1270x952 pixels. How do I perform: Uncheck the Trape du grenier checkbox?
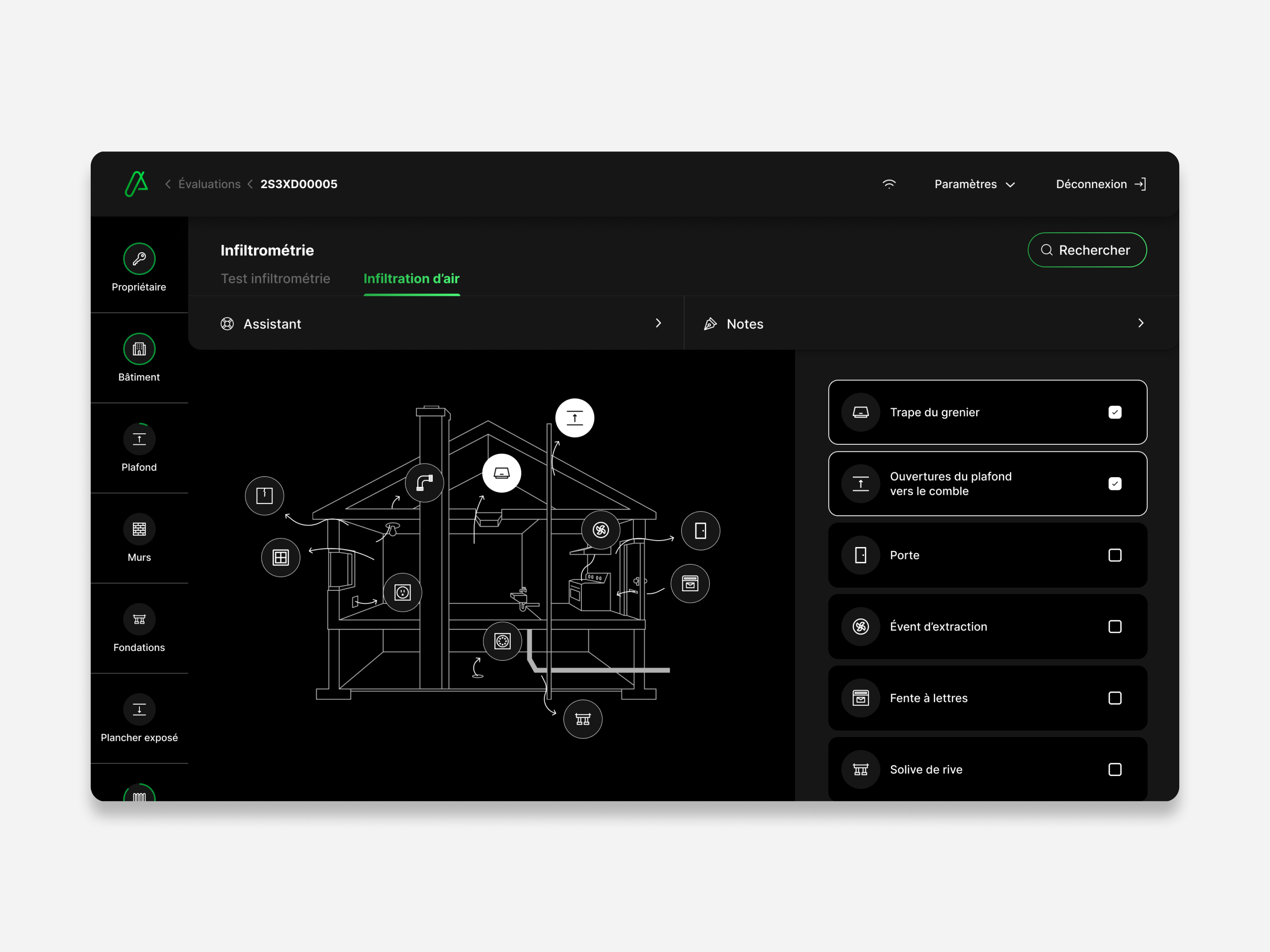(1114, 412)
